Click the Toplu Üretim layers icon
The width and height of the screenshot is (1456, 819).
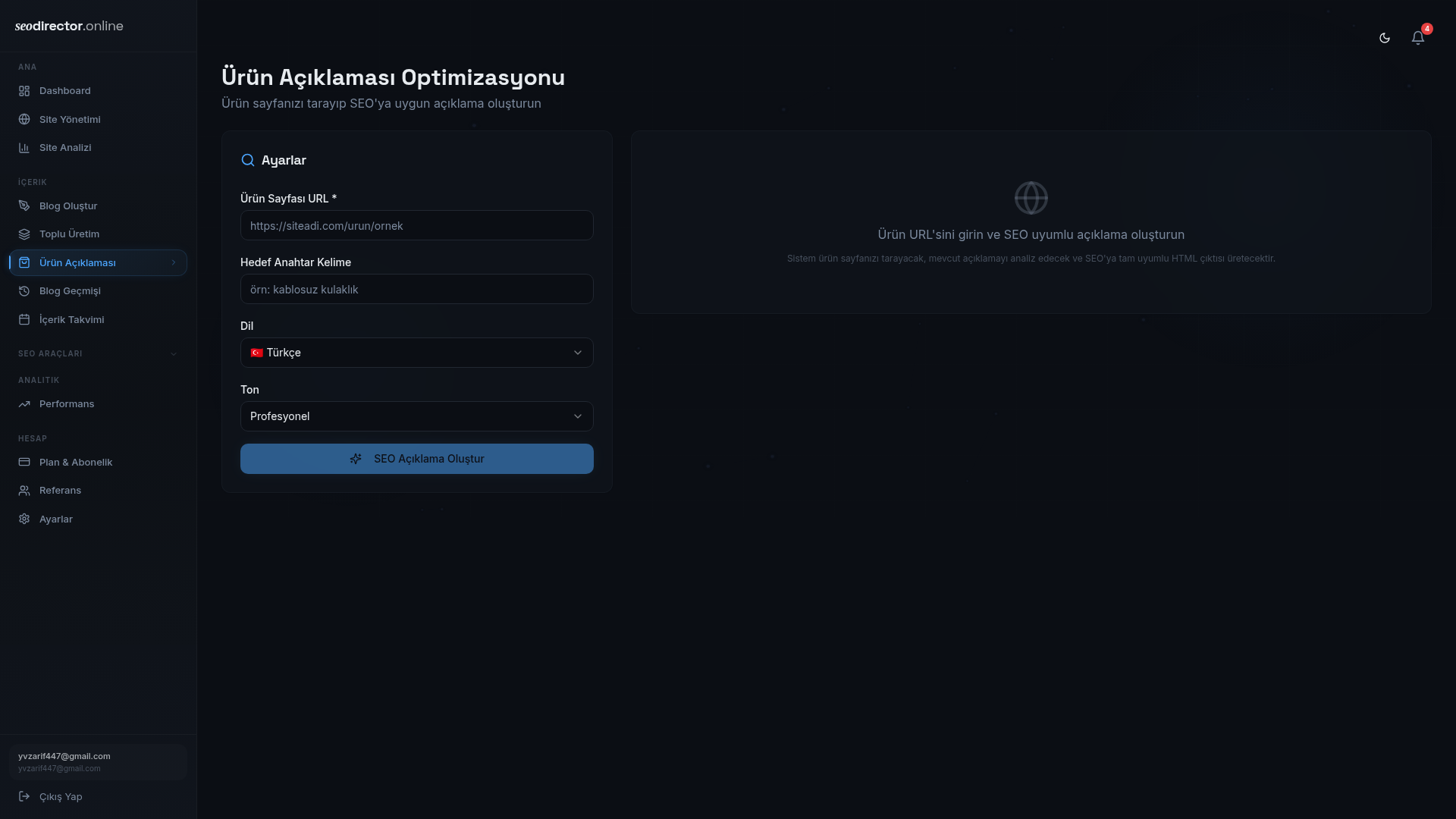(x=24, y=234)
